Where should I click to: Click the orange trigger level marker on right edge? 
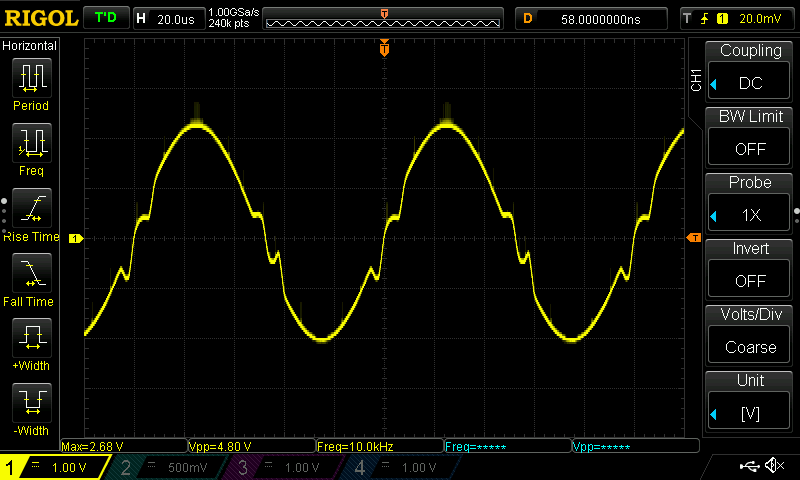click(694, 237)
